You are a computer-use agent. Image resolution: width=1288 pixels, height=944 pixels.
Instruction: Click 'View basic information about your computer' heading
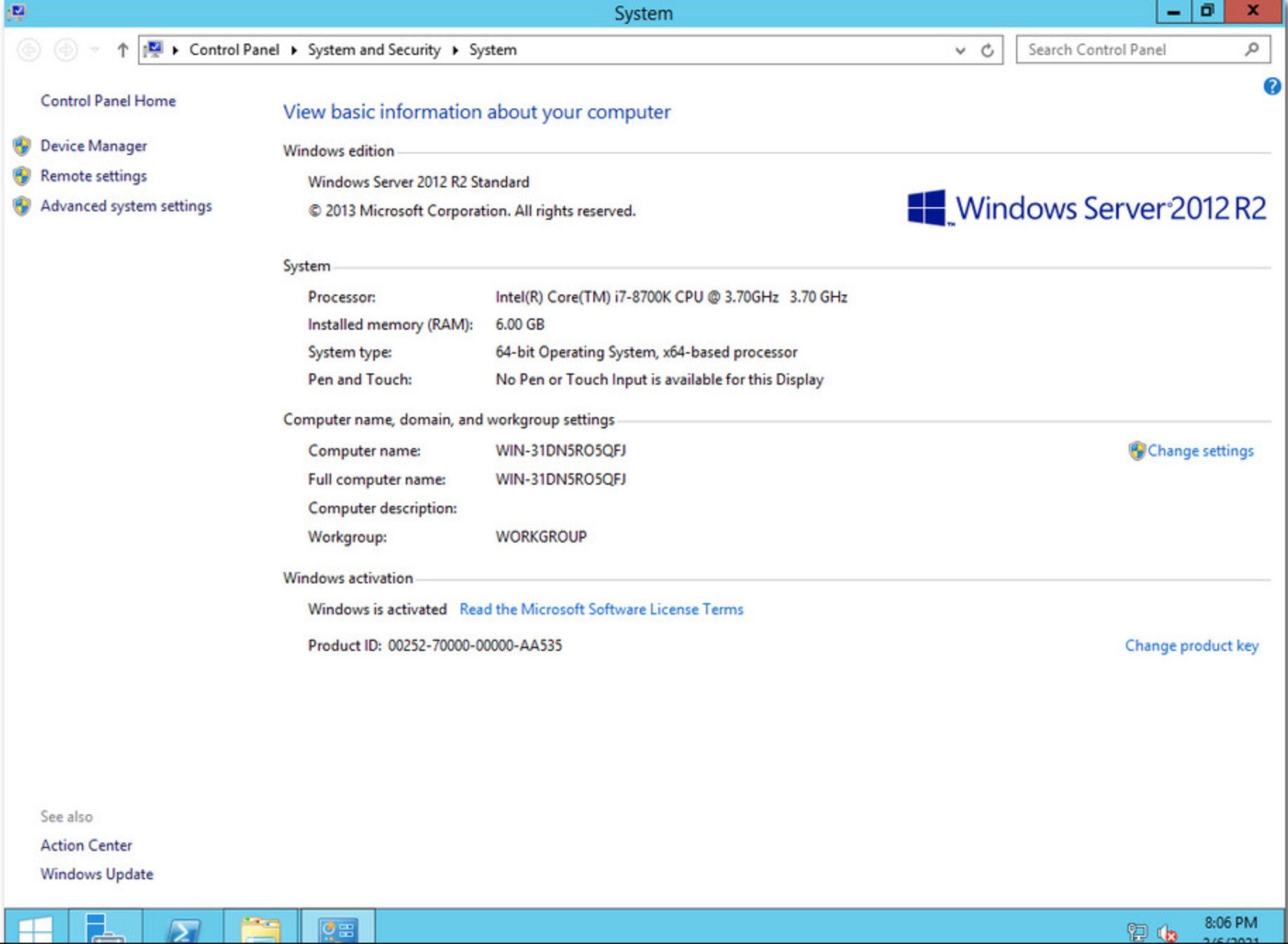coord(477,112)
